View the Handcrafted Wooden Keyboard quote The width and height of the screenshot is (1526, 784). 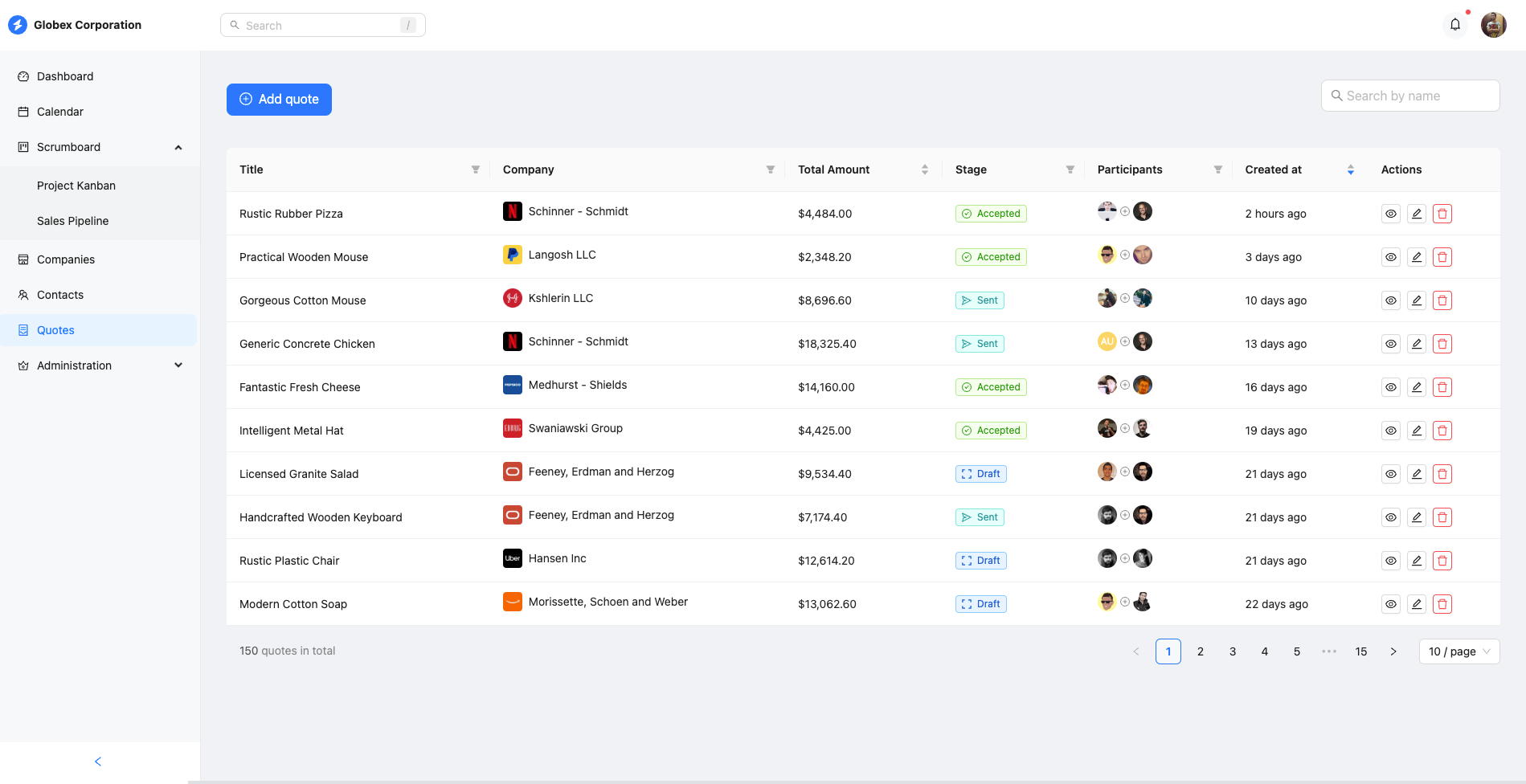click(1391, 517)
